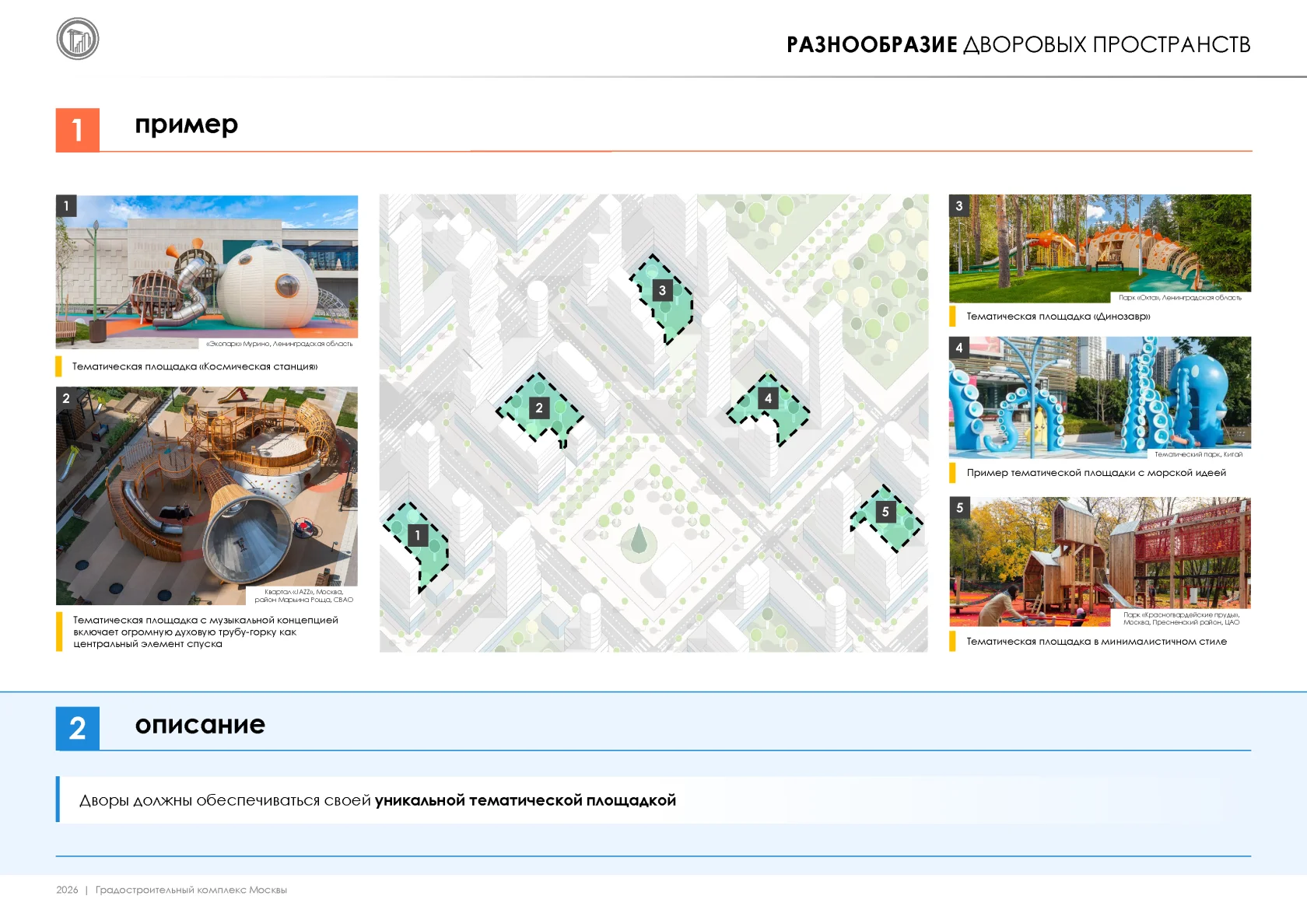The width and height of the screenshot is (1307, 924).
Task: Click the green tree monument in map center
Action: click(639, 540)
